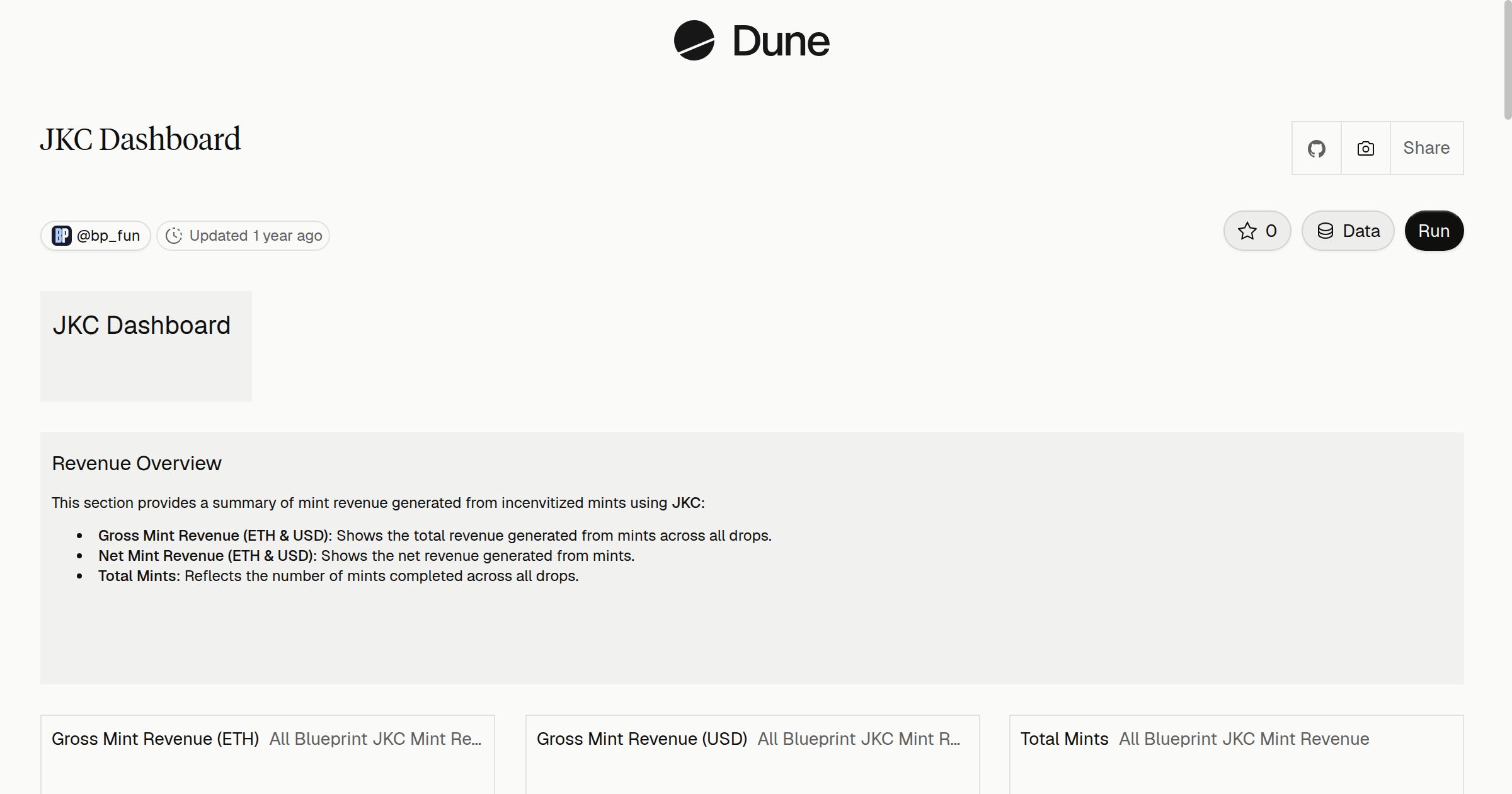Click the Updated 1 year ago badge
1512x794 pixels.
pos(243,236)
